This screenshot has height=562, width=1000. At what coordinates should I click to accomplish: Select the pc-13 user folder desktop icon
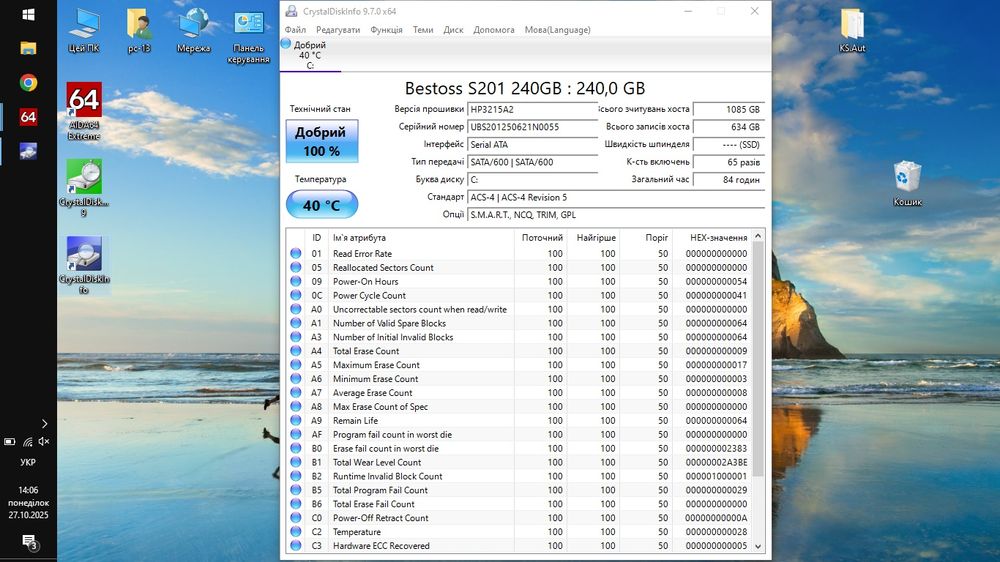click(138, 31)
